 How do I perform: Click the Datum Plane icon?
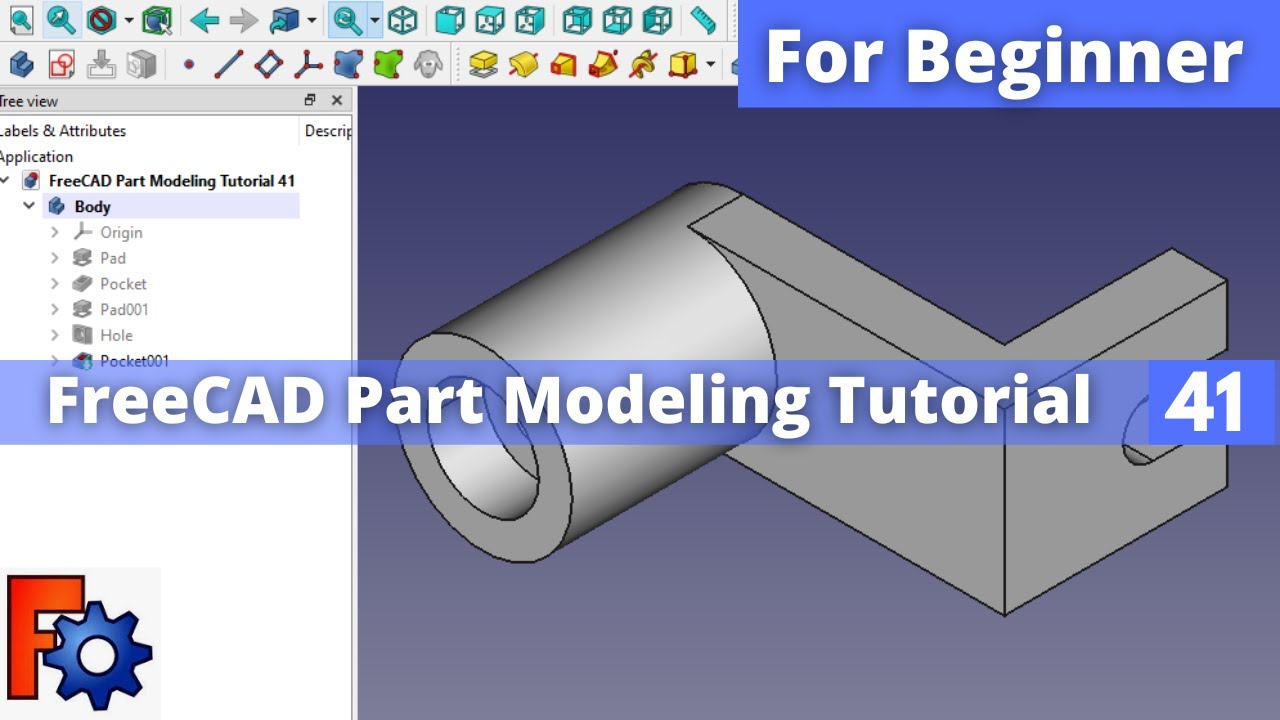268,65
